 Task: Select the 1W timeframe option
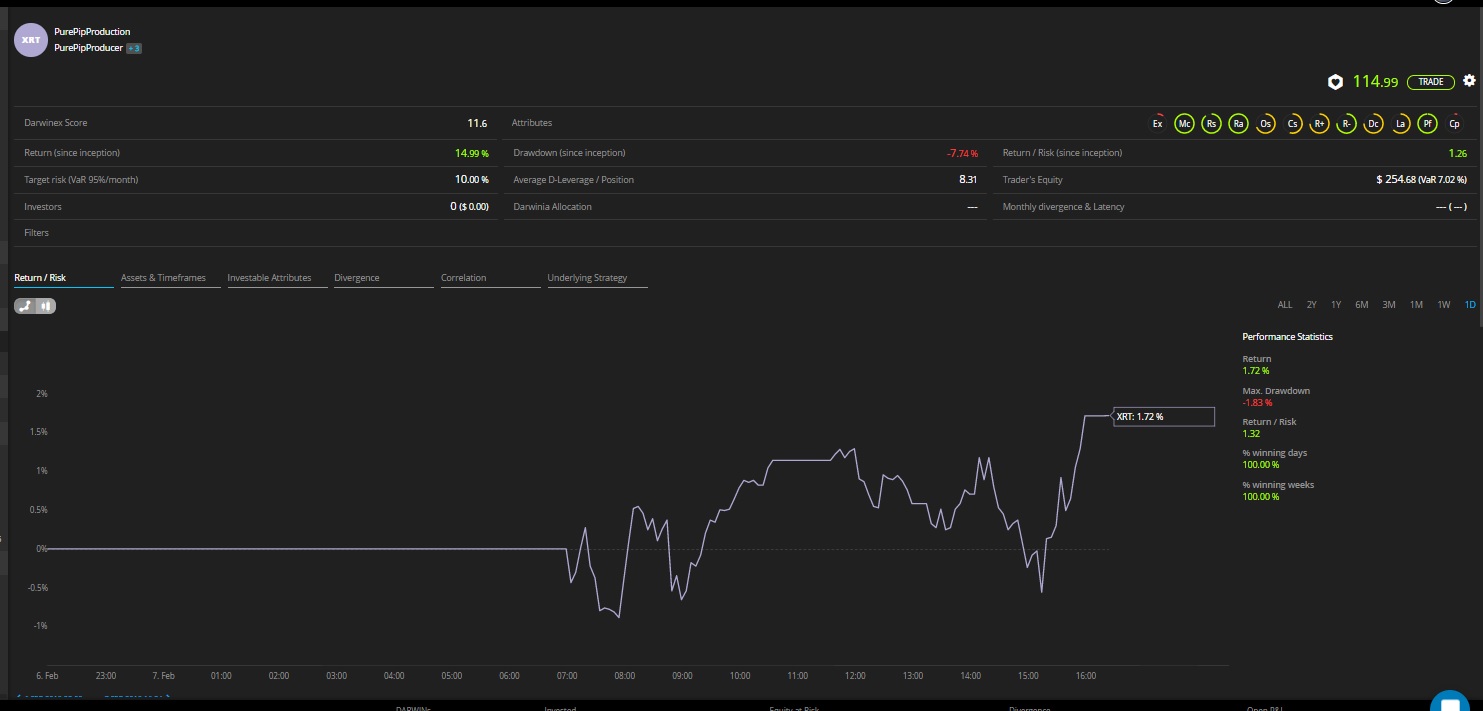pos(1443,305)
